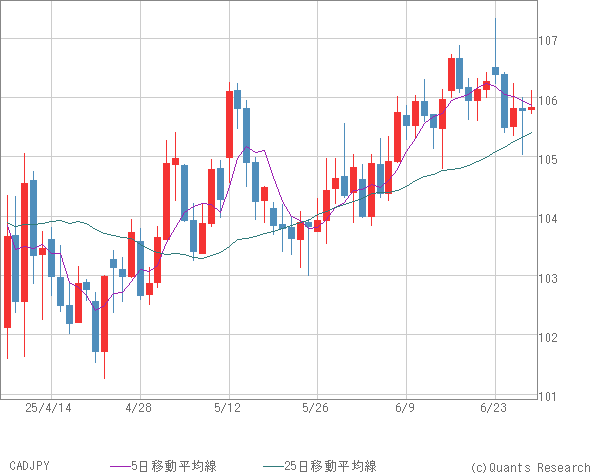600x475 pixels.
Task: Click the 102 price axis label
Action: point(548,338)
